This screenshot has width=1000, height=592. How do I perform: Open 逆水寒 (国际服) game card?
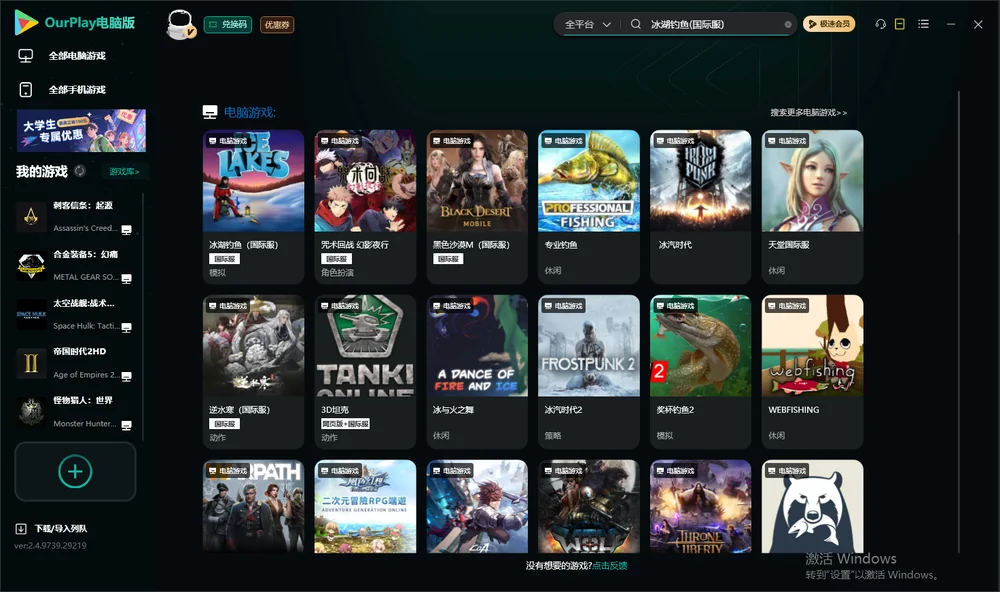[x=253, y=372]
